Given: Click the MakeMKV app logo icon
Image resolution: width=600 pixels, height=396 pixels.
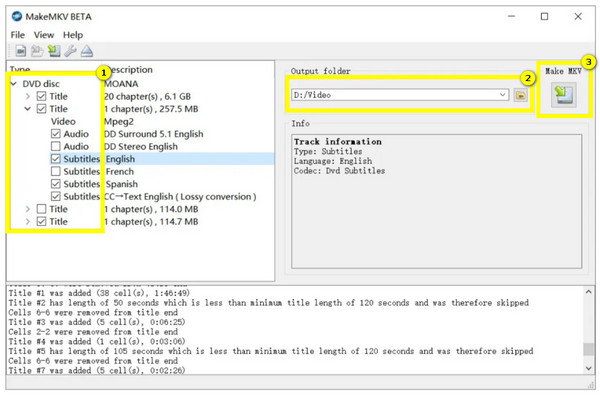Looking at the screenshot, I should click(16, 16).
